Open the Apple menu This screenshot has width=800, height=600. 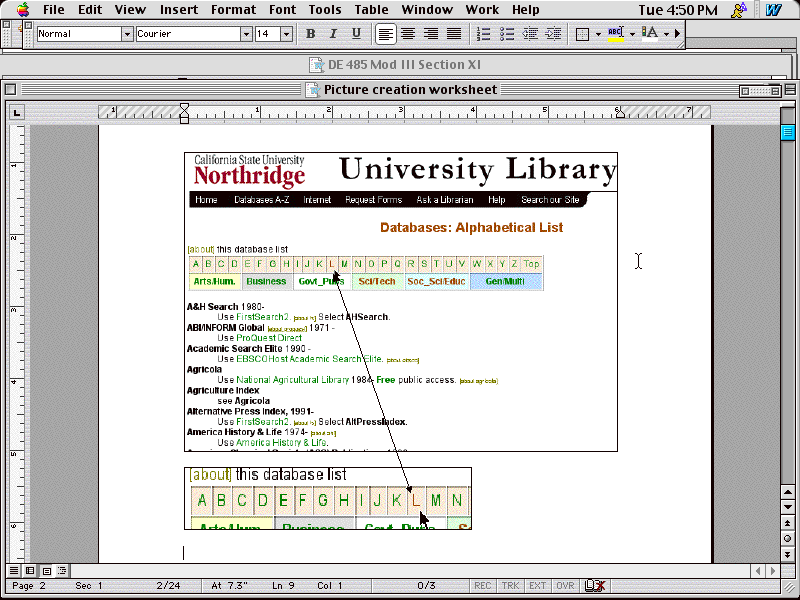tap(23, 9)
